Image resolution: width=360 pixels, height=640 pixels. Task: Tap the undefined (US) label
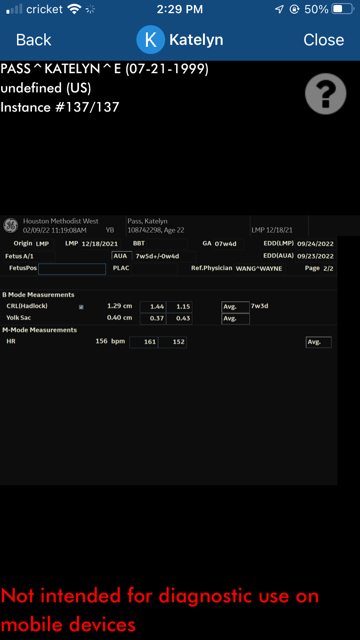click(x=46, y=88)
